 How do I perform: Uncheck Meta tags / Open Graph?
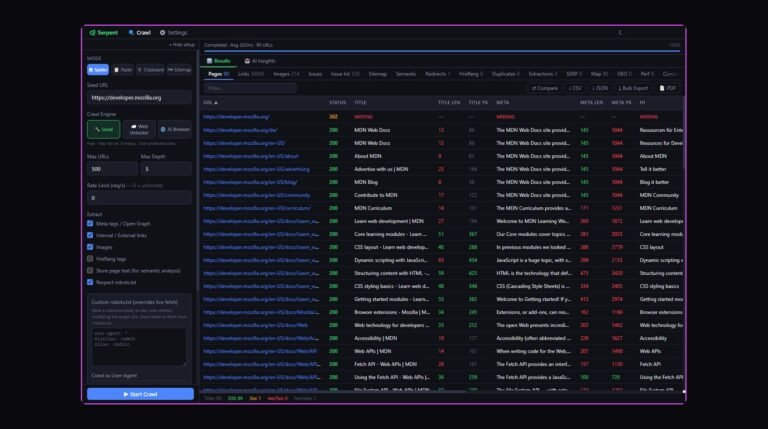click(x=90, y=223)
